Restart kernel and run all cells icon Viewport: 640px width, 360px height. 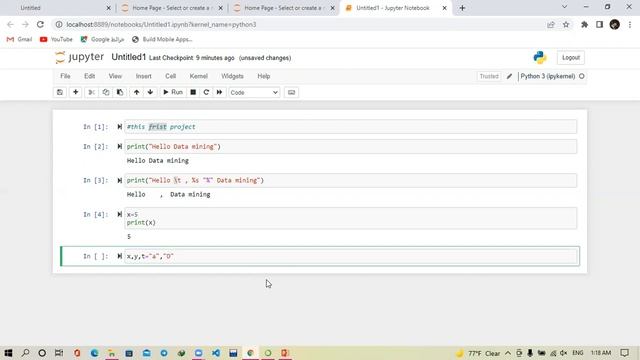point(219,92)
